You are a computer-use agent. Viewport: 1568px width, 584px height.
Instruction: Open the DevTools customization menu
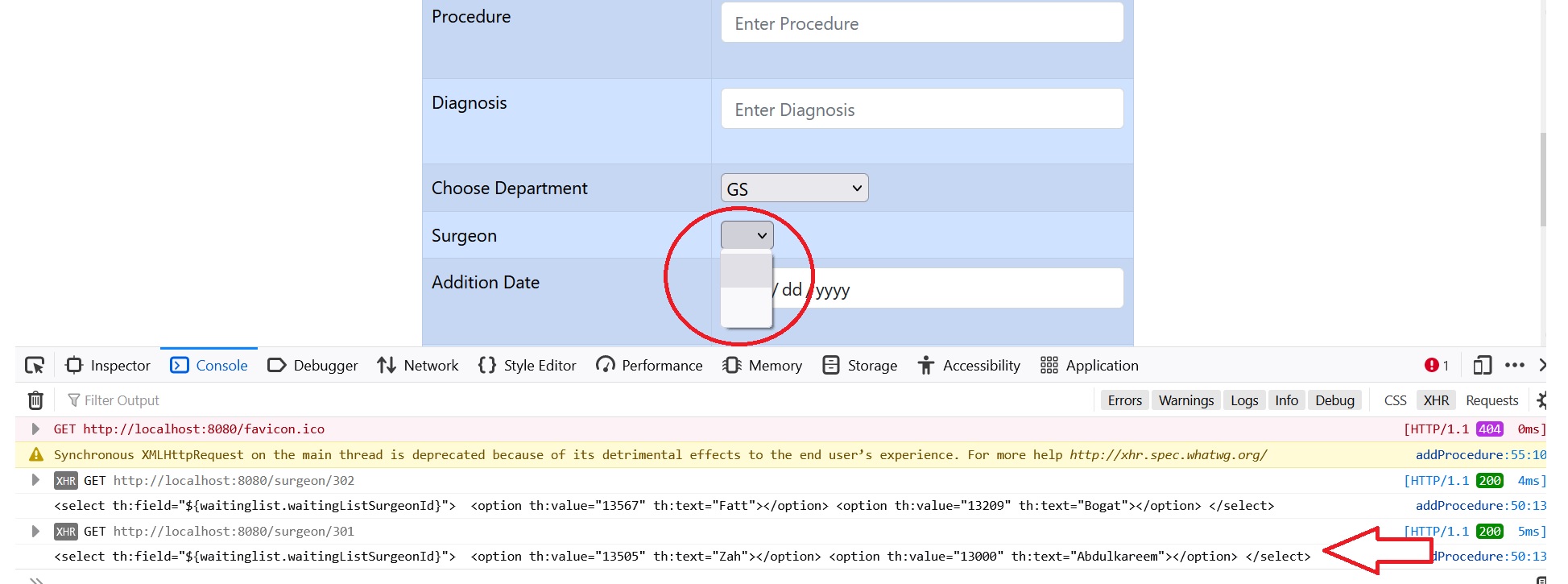pyautogui.click(x=1516, y=365)
